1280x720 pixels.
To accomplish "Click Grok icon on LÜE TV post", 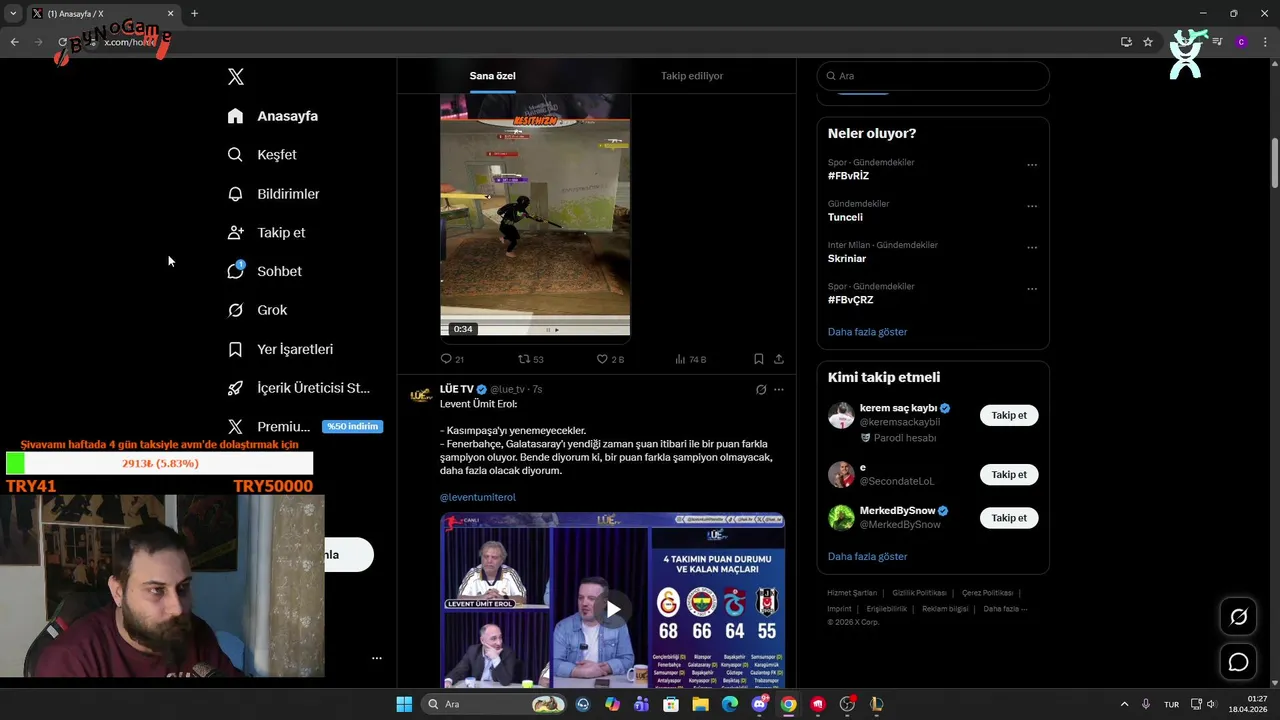I will [761, 390].
